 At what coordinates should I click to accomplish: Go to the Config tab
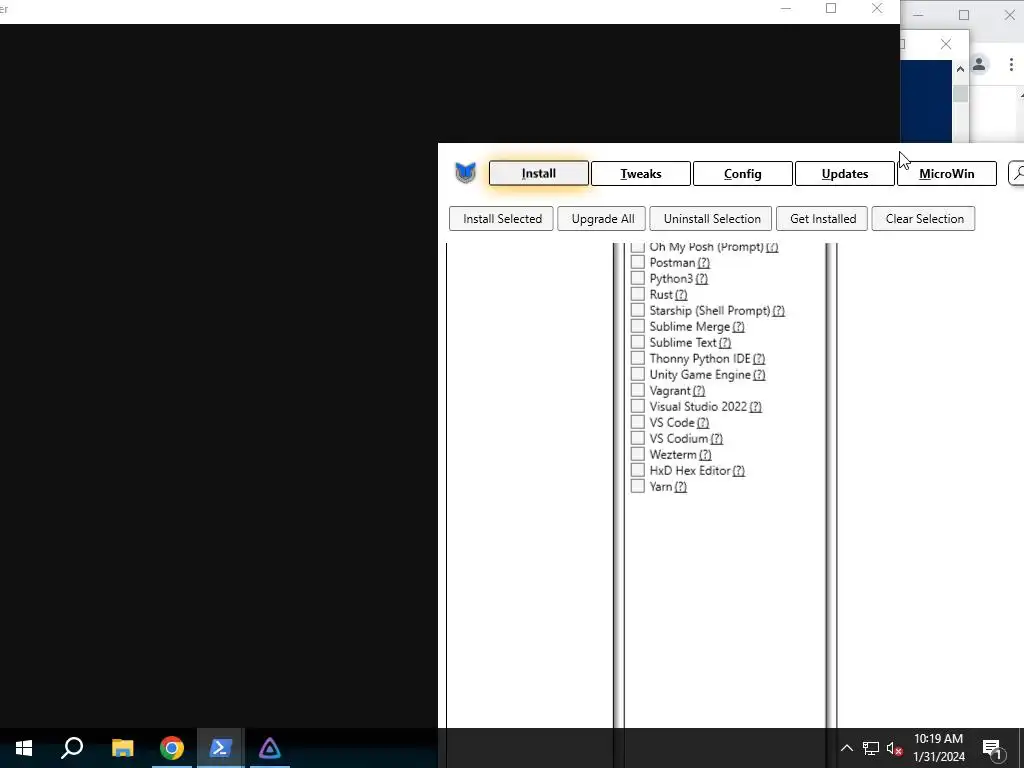tap(743, 174)
